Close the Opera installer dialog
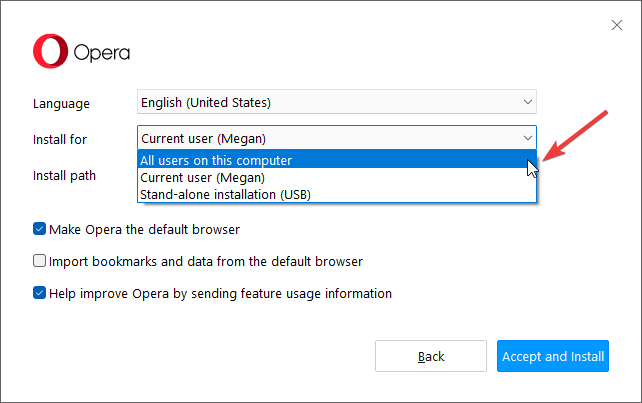Viewport: 642px width, 403px height. [617, 25]
